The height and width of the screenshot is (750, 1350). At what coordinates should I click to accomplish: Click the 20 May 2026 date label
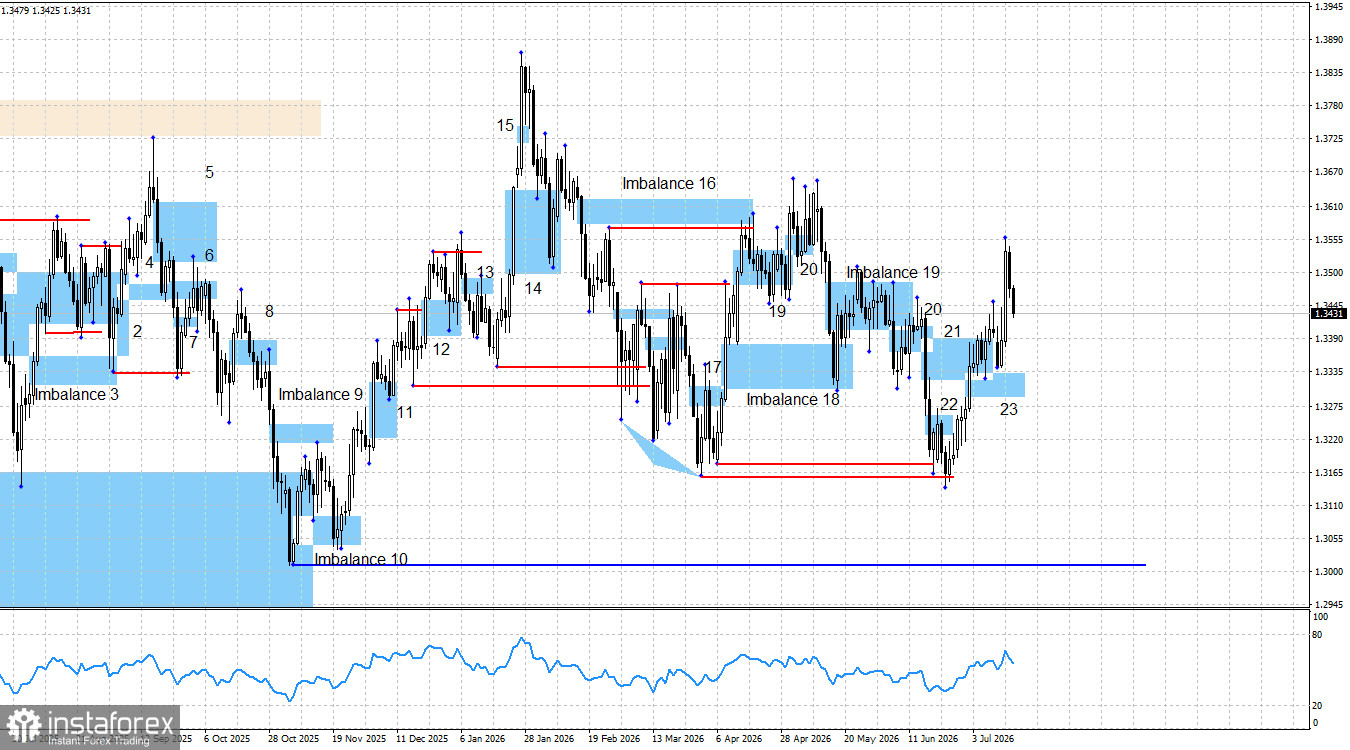(871, 739)
